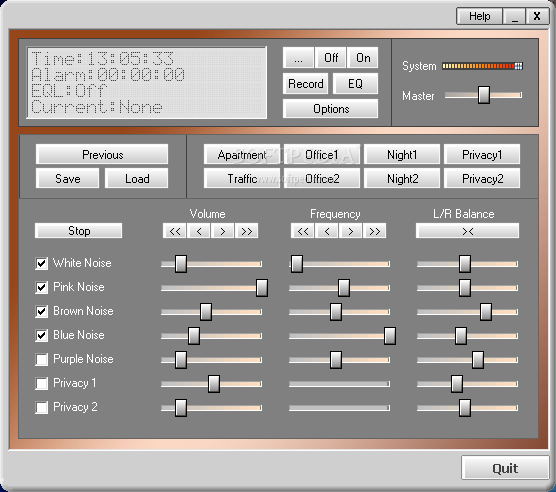Click the Master volume slider handle
556x492 pixels.
(x=484, y=95)
